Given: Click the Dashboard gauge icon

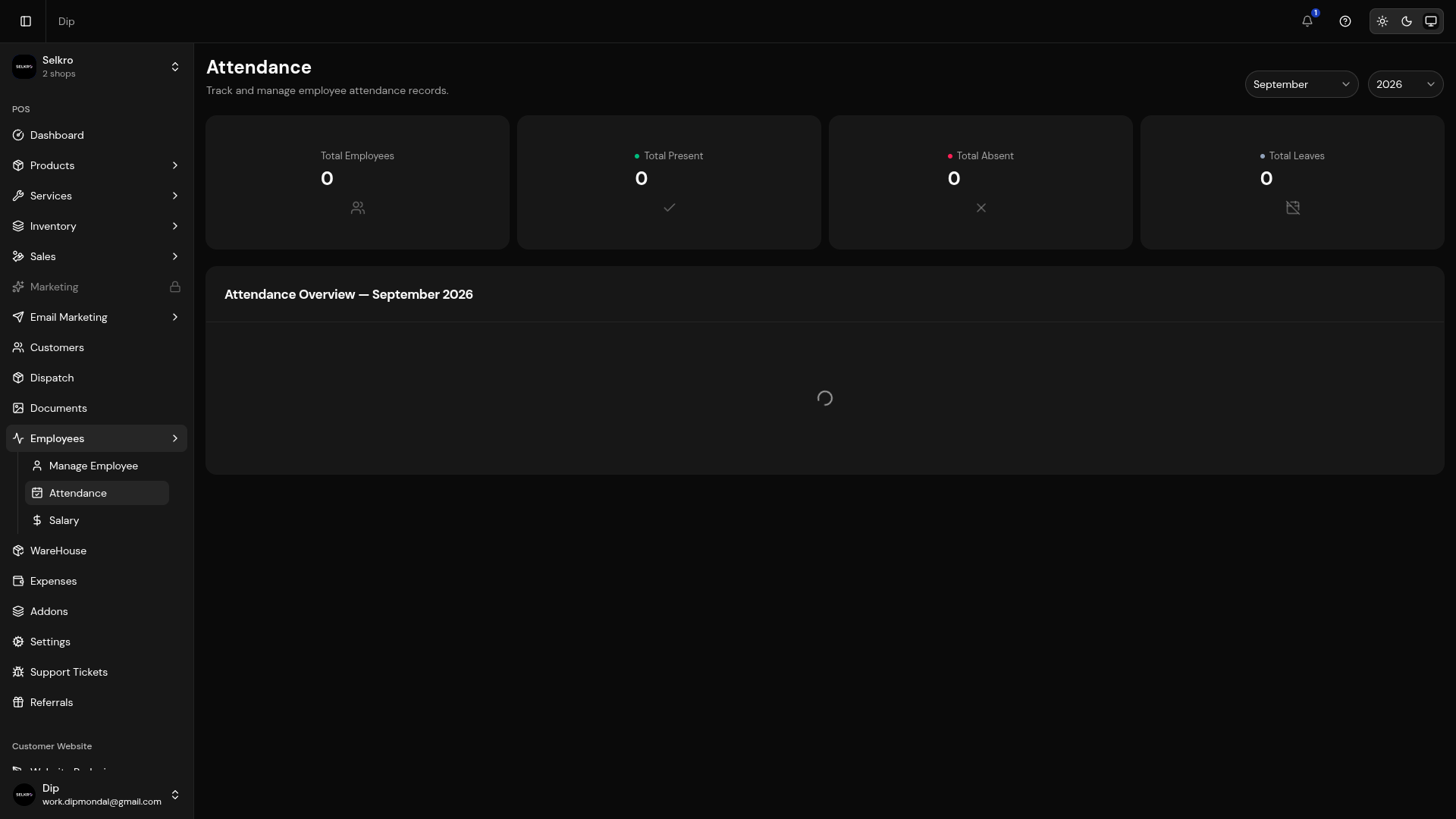Looking at the screenshot, I should [18, 135].
